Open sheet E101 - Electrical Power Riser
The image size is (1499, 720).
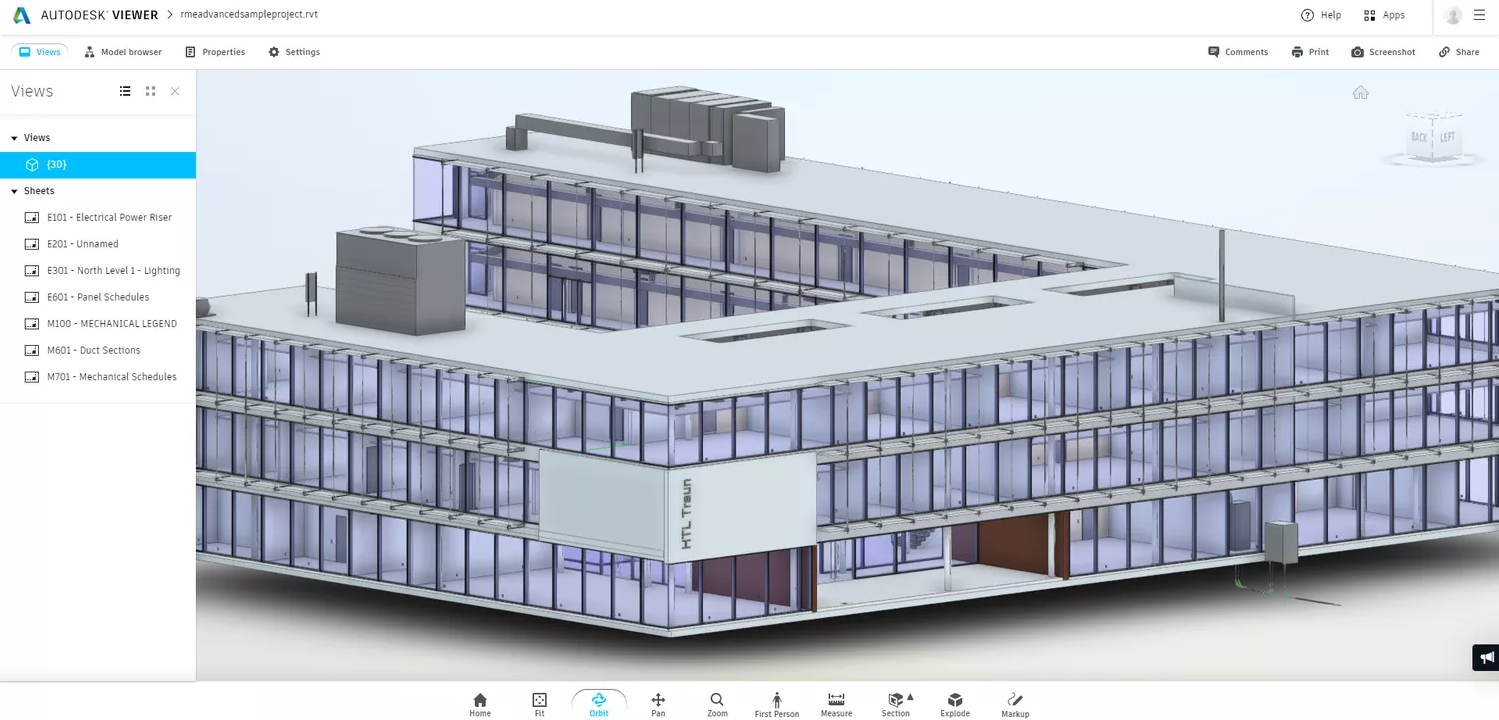click(109, 217)
